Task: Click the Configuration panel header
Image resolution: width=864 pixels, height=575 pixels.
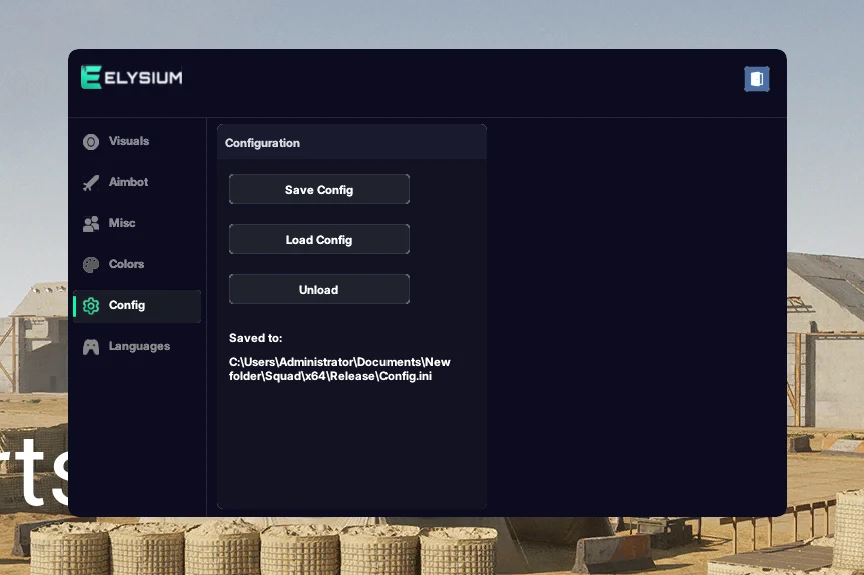Action: click(x=352, y=142)
